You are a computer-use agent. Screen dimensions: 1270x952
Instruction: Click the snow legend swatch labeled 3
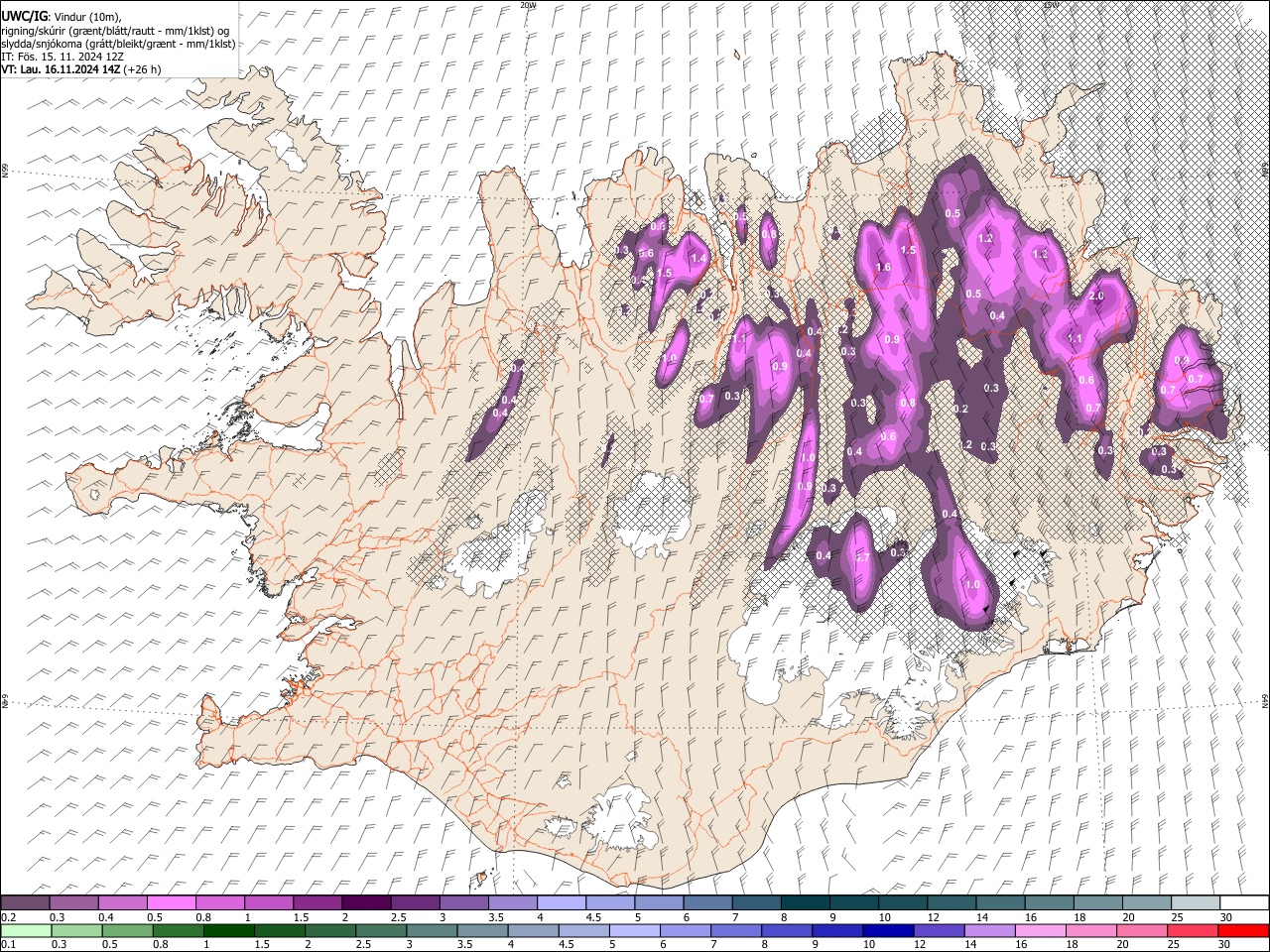464,902
